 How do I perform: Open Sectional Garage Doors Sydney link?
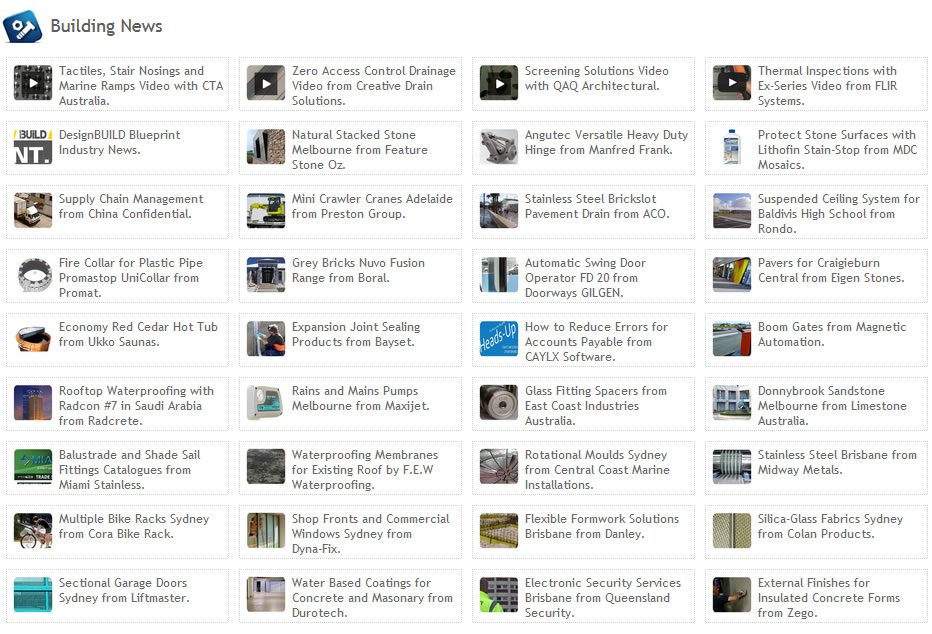[124, 590]
